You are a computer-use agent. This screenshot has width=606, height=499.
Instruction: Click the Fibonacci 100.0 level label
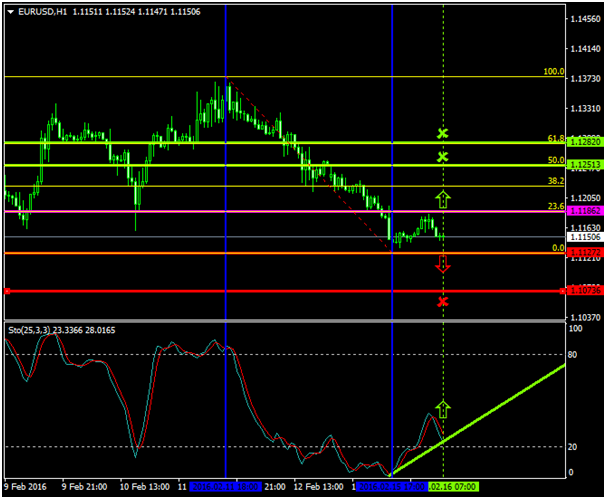coord(554,72)
